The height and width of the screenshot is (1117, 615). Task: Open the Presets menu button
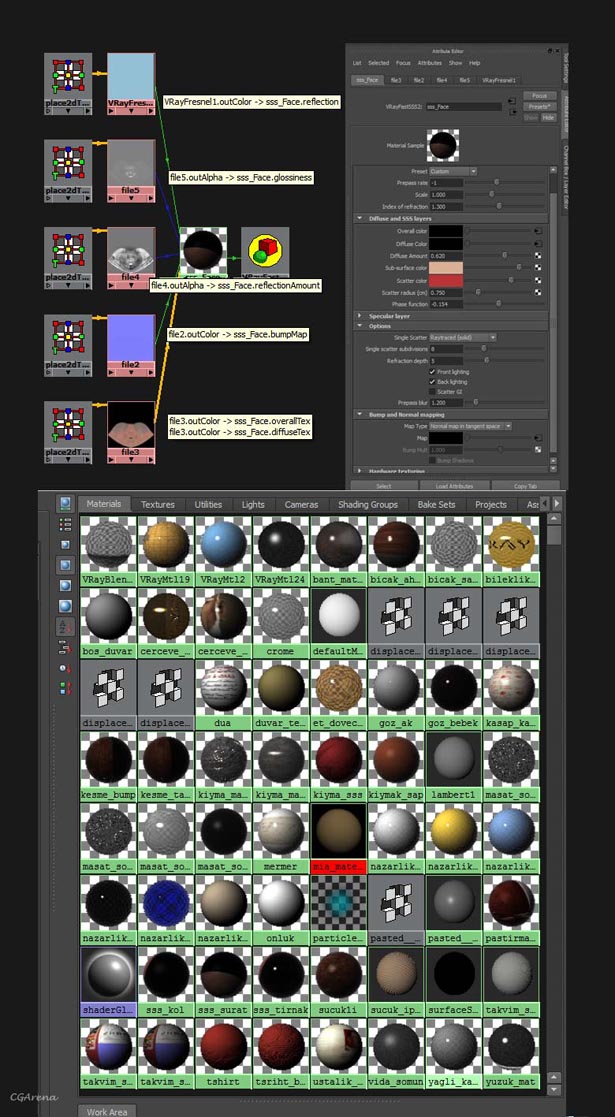(539, 106)
